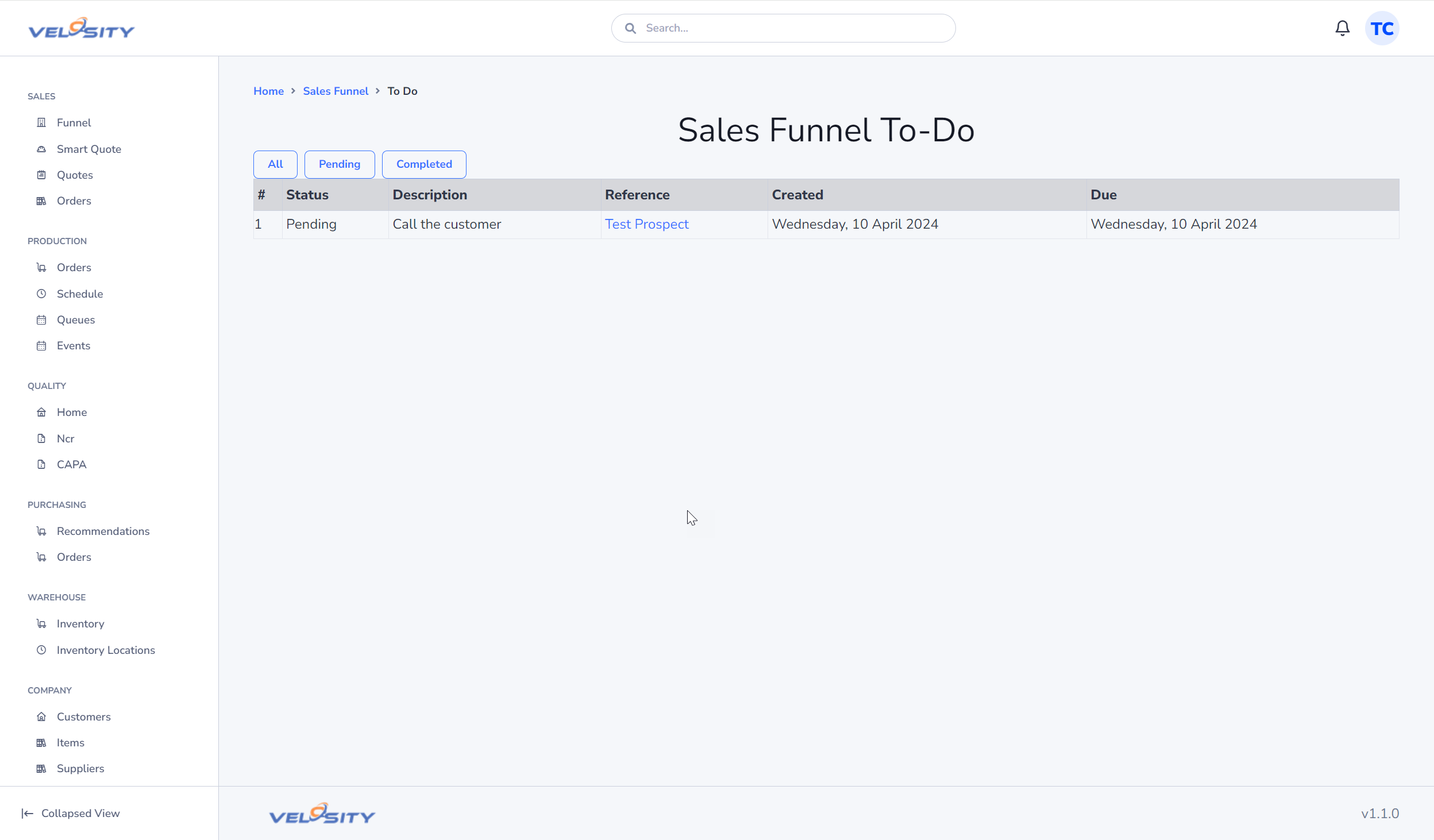Click the Smart Quote sidebar icon
This screenshot has width=1434, height=840.
coord(41,149)
